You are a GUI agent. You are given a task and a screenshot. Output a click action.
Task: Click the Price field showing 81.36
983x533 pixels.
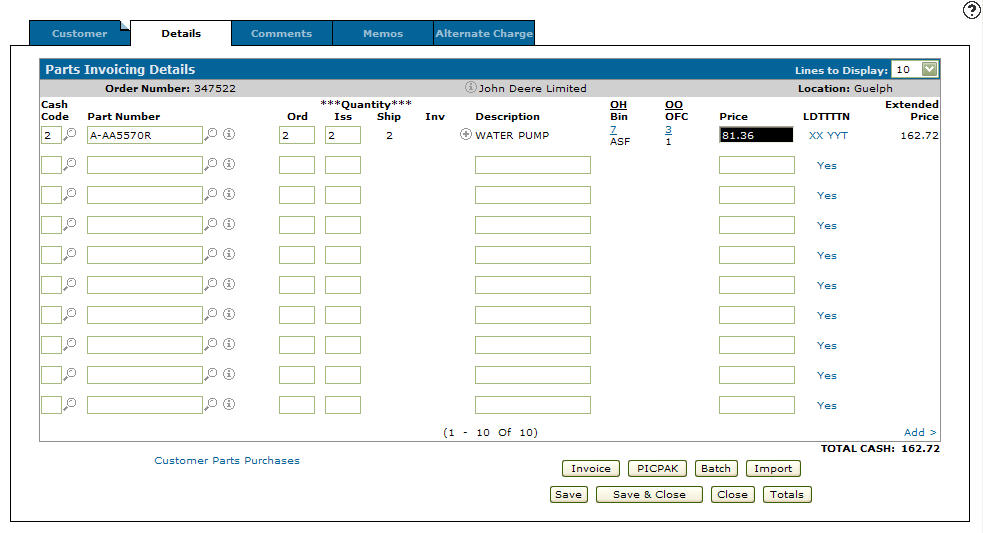(756, 135)
